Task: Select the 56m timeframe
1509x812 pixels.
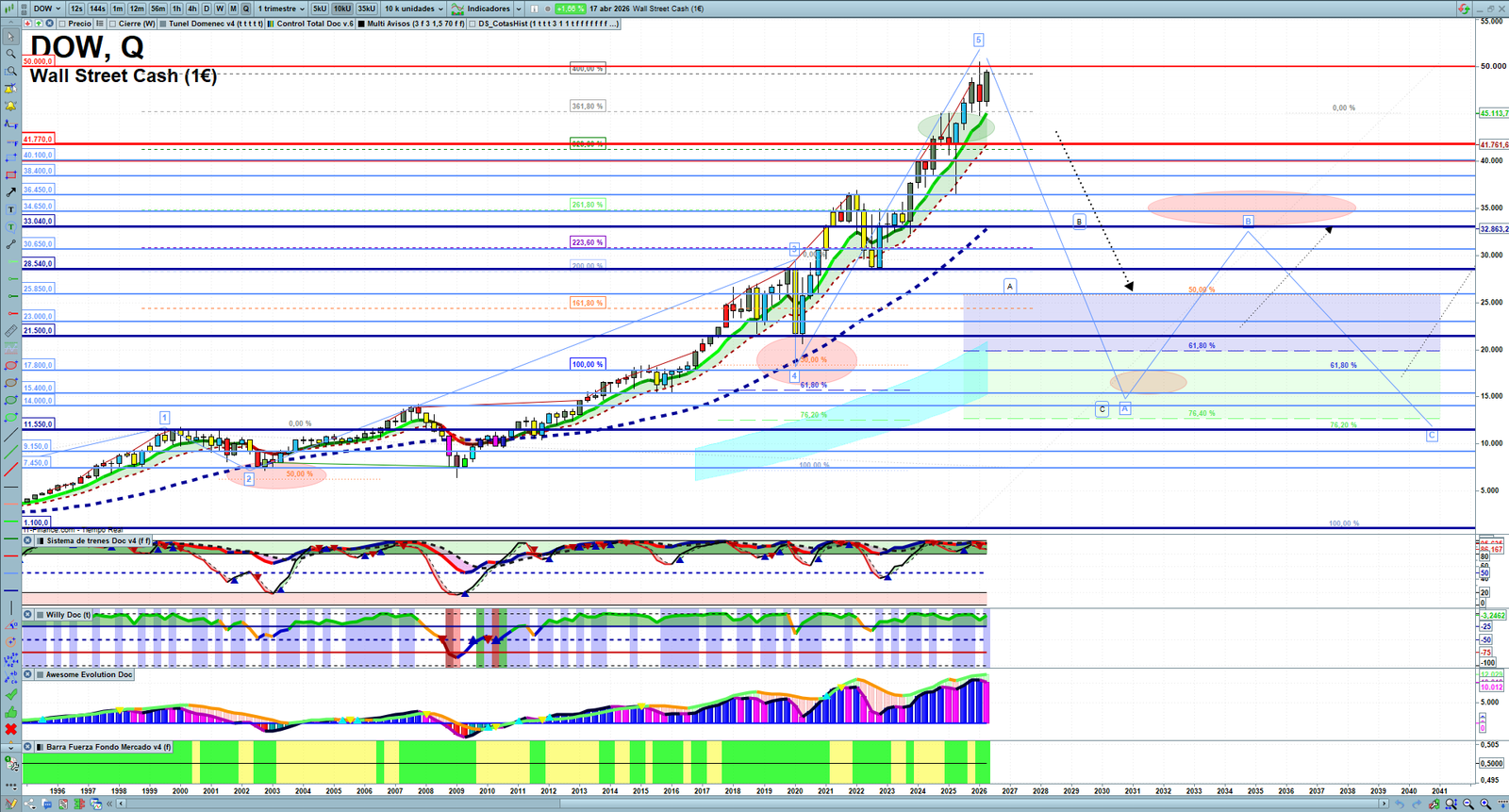Action: click(158, 8)
